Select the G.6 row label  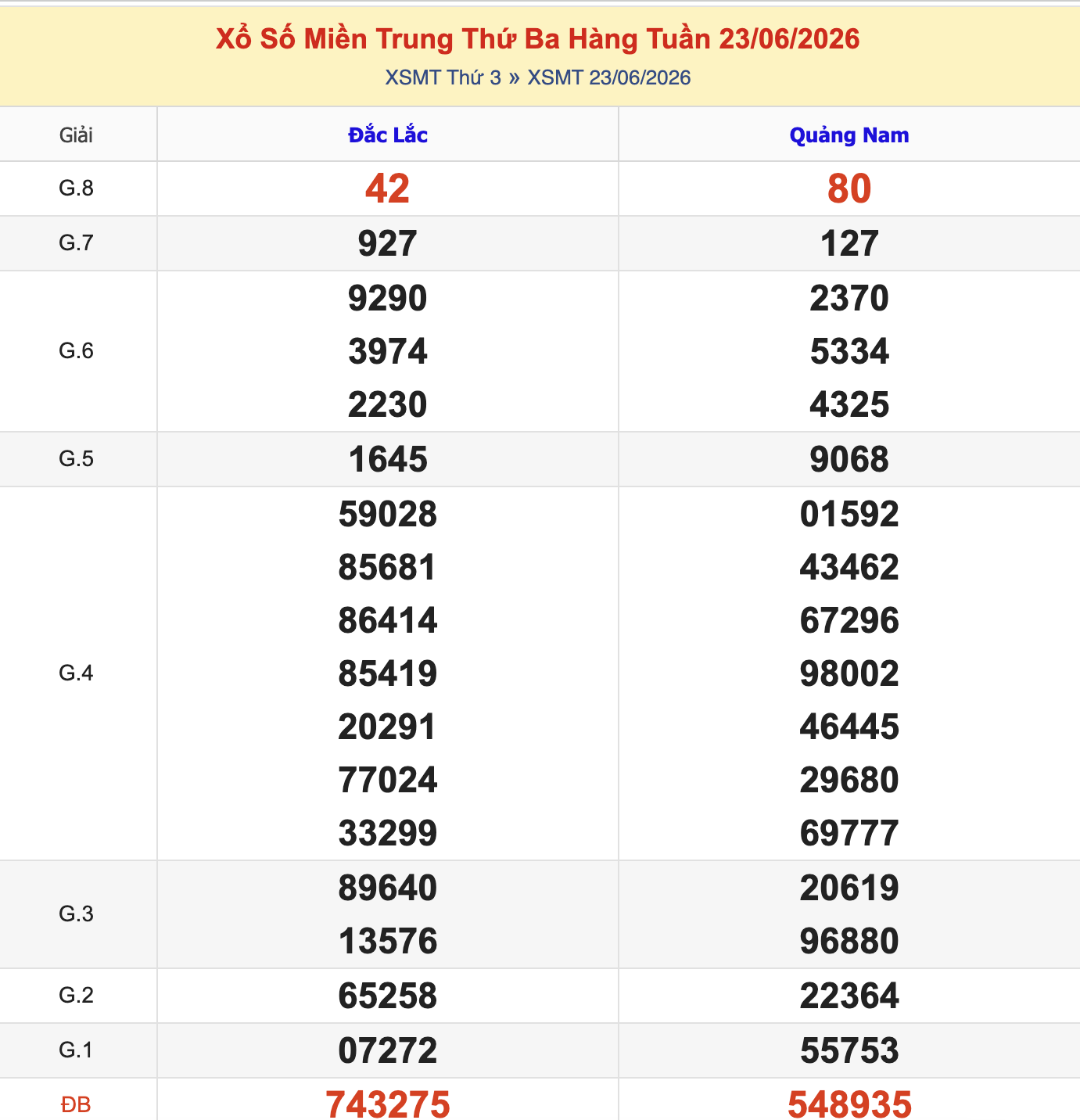tap(76, 351)
